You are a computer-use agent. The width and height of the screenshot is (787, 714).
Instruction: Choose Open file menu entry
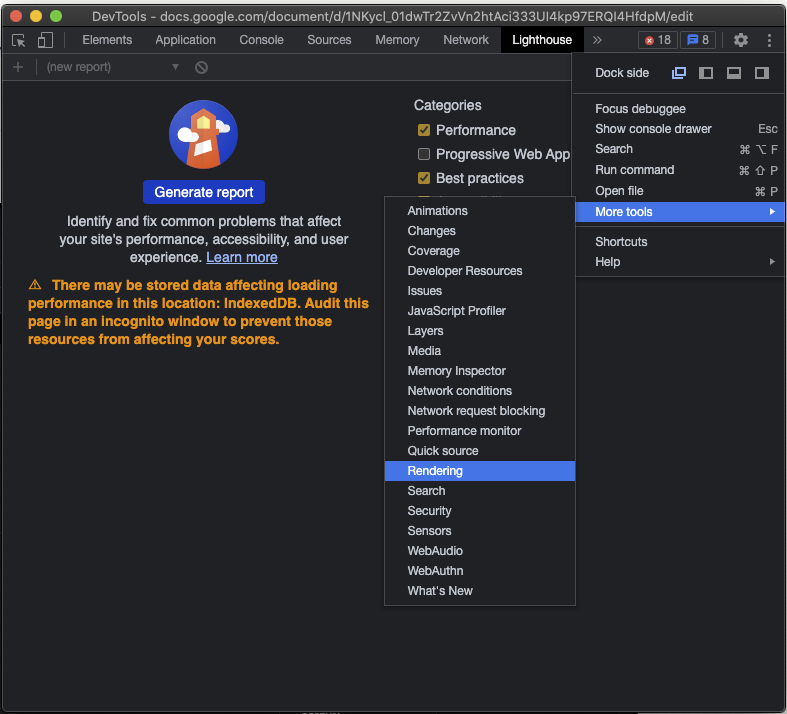coord(680,191)
